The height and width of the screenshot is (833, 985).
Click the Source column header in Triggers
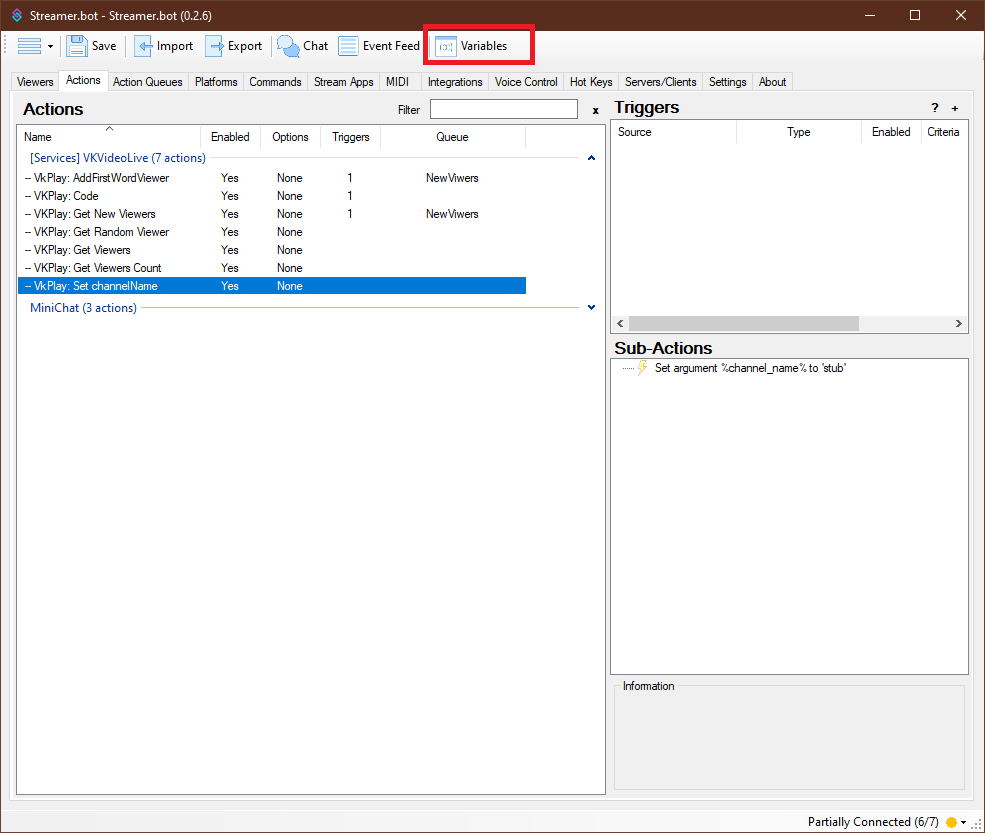pyautogui.click(x=673, y=132)
